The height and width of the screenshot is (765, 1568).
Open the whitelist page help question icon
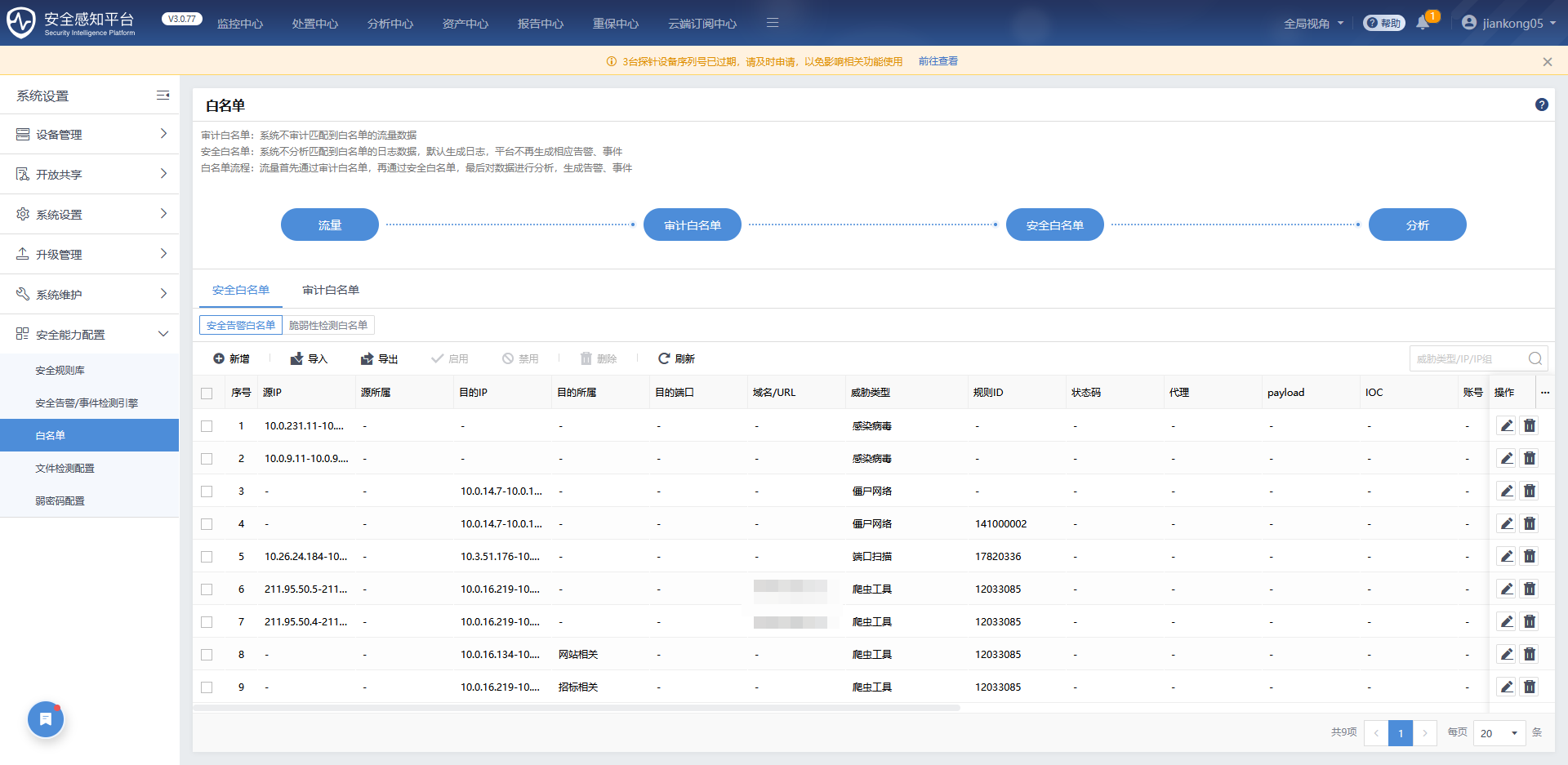tap(1542, 105)
